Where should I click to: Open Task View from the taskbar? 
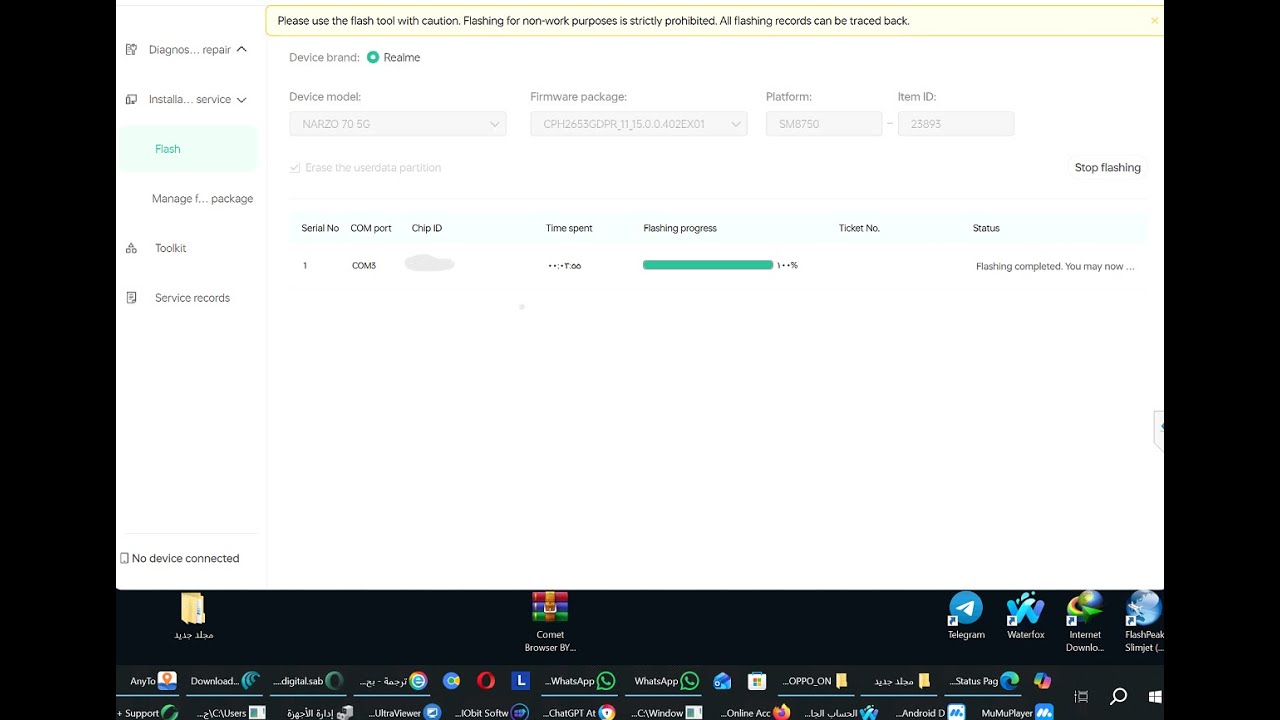click(x=1081, y=696)
